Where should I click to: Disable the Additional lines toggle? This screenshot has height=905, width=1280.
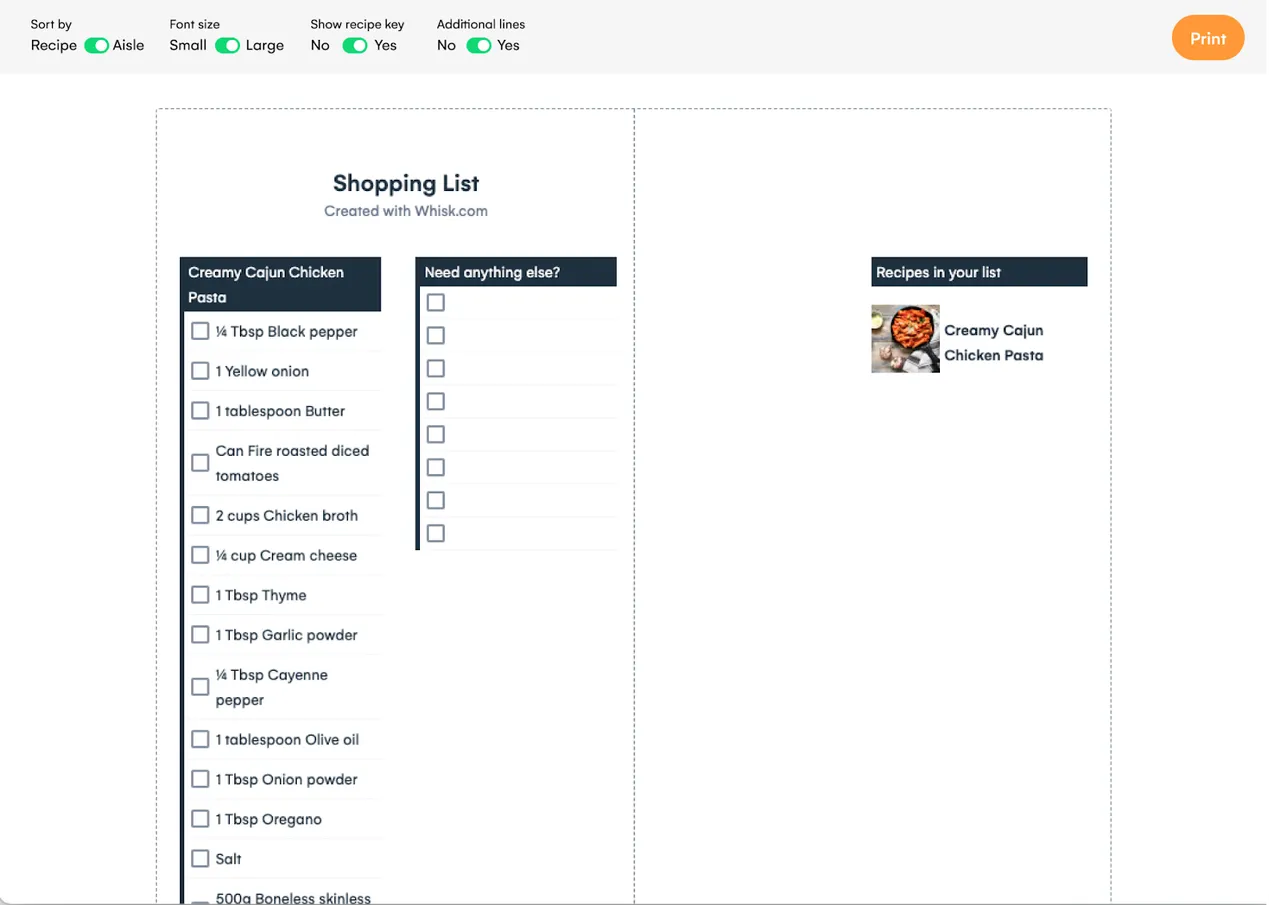tap(478, 45)
